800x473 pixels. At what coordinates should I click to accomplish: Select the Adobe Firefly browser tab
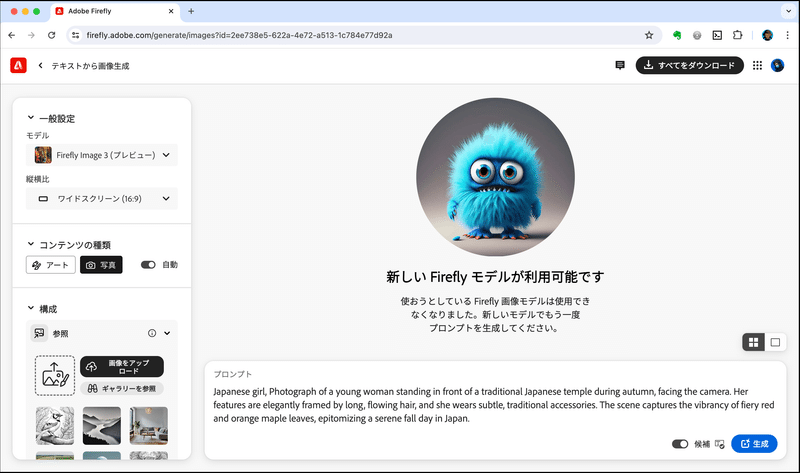click(x=115, y=11)
